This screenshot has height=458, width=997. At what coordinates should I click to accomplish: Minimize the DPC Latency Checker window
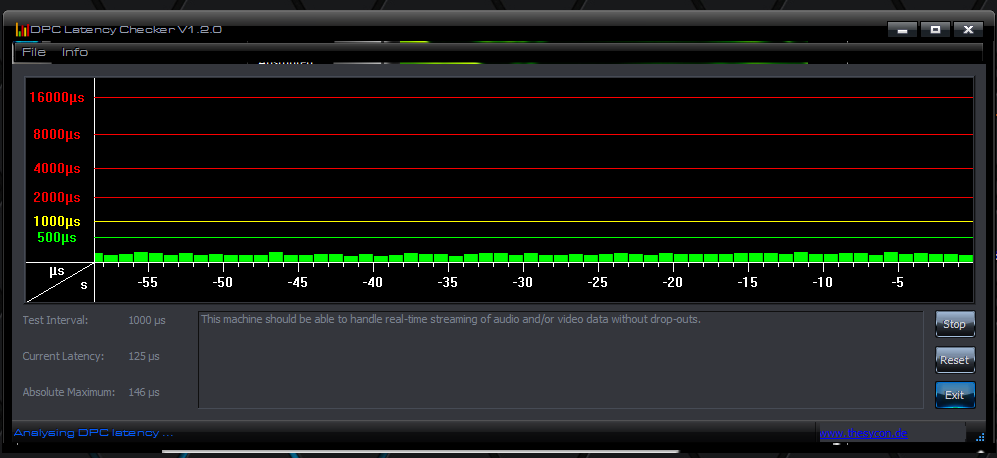tap(902, 30)
